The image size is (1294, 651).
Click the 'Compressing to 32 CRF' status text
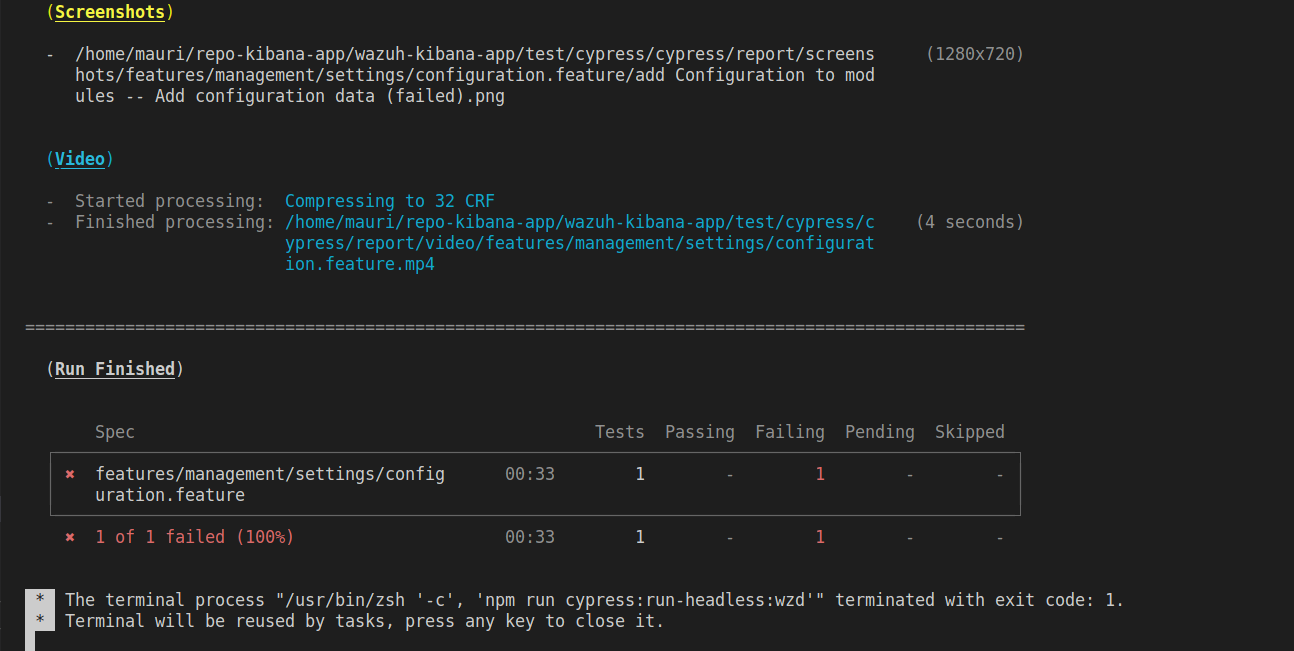pos(390,200)
